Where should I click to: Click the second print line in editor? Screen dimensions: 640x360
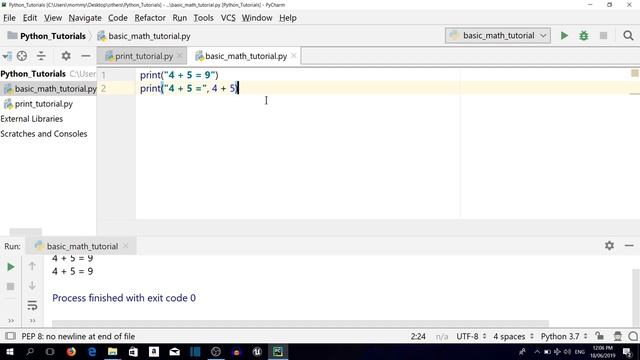189,88
